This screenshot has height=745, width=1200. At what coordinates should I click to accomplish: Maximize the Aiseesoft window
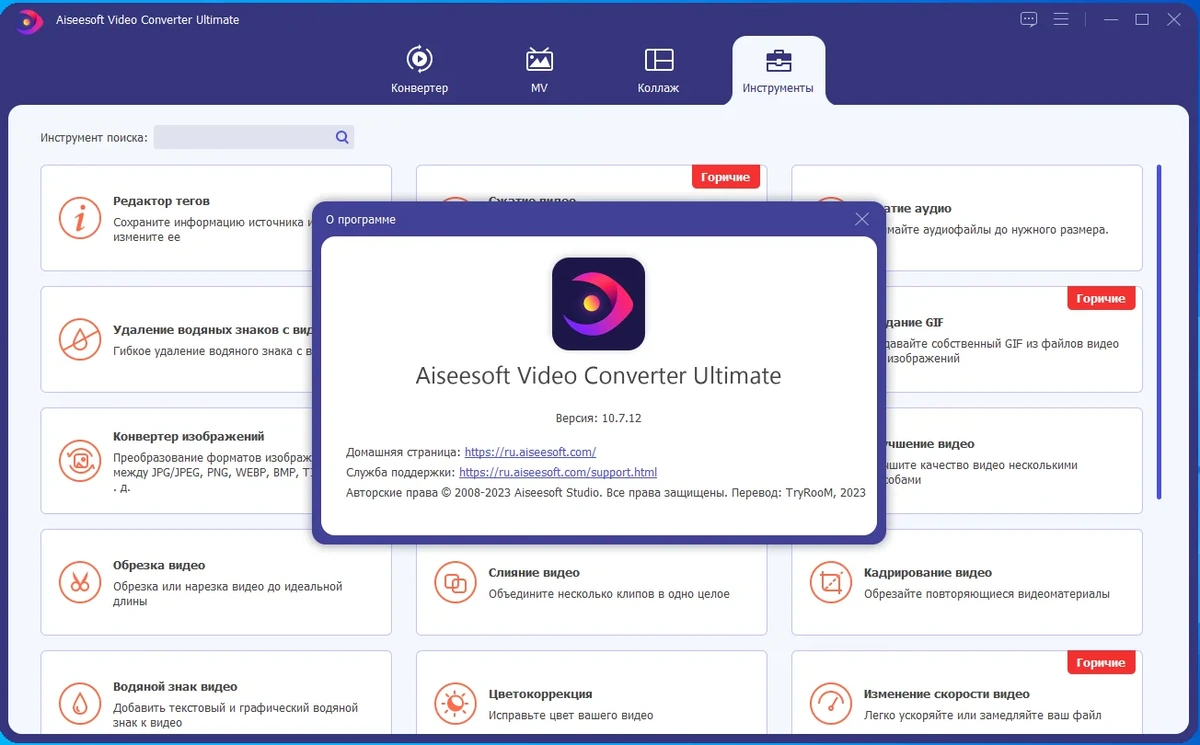tap(1142, 19)
